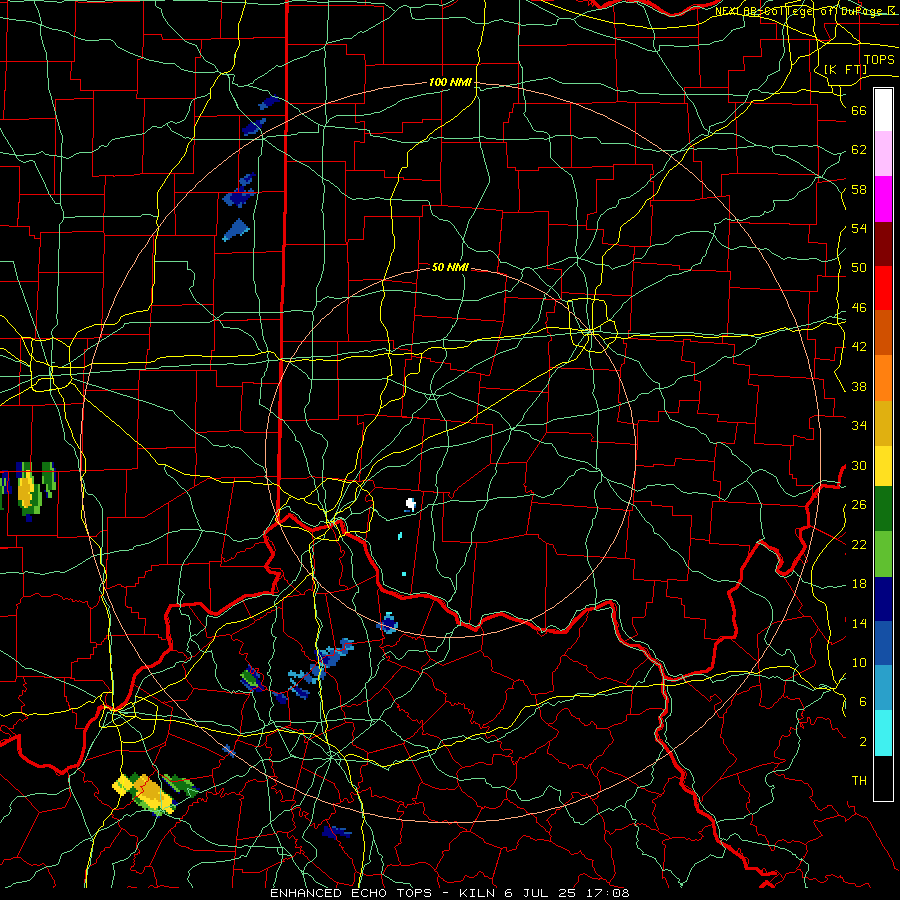Viewport: 900px width, 900px height.
Task: Click the '100 NMI' range ring label
Action: (450, 83)
